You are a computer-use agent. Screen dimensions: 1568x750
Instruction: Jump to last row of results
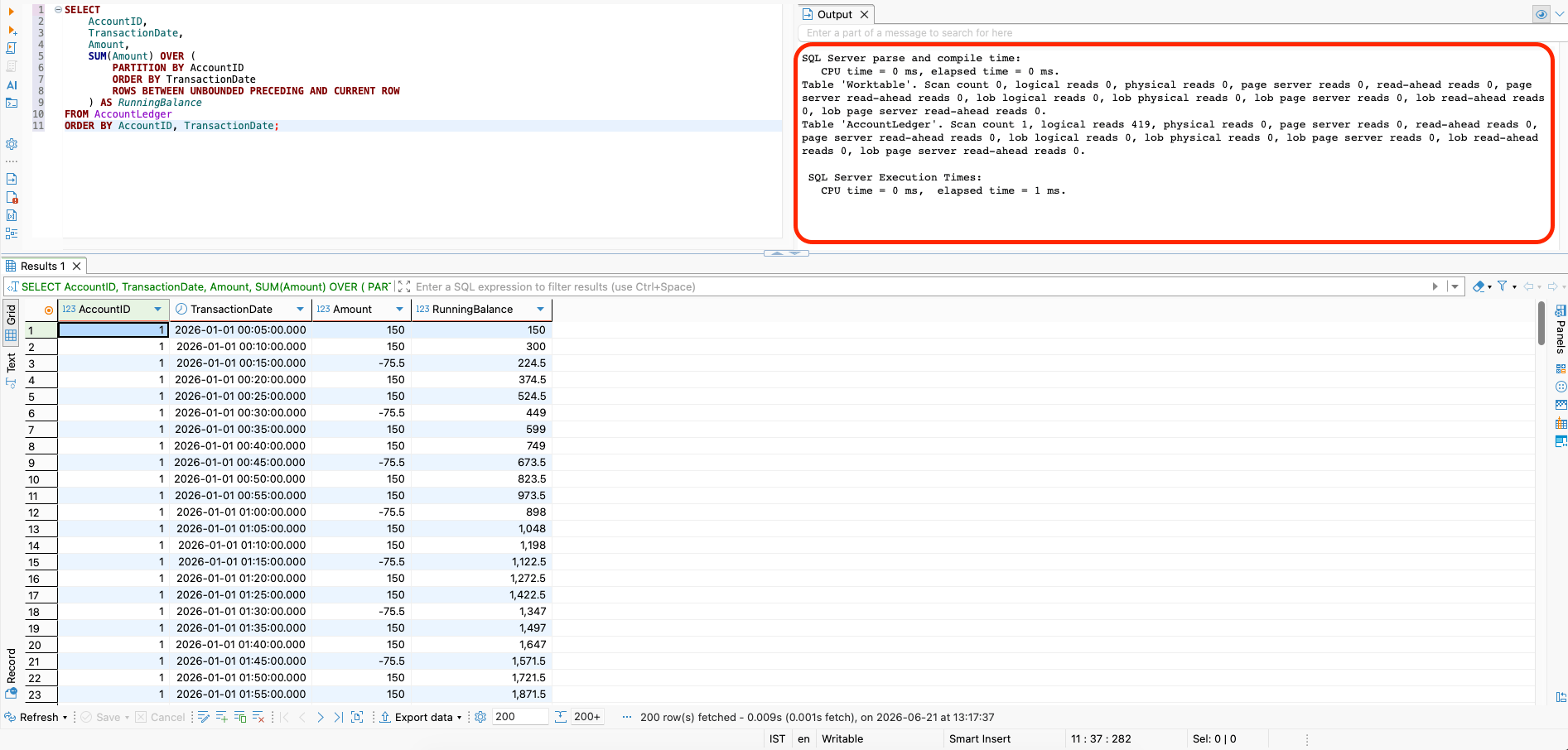(x=338, y=717)
